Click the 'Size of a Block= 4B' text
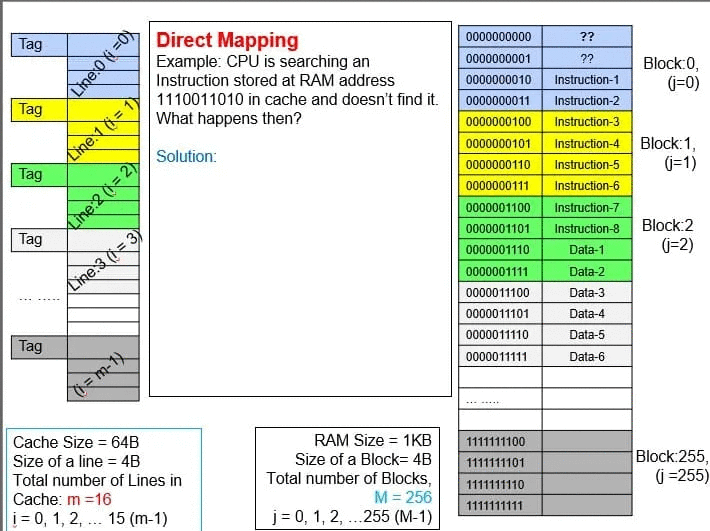The height and width of the screenshot is (531, 710). tap(363, 459)
